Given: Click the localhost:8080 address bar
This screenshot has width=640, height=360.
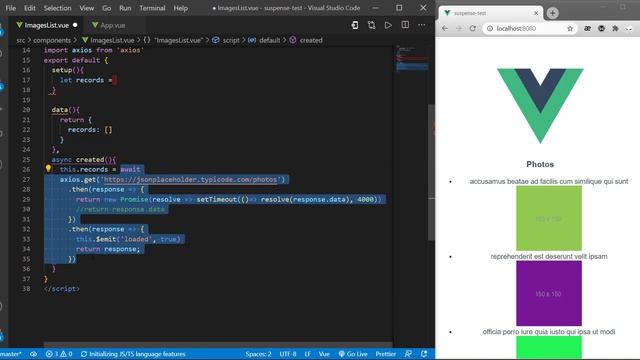Looking at the screenshot, I should click(529, 29).
